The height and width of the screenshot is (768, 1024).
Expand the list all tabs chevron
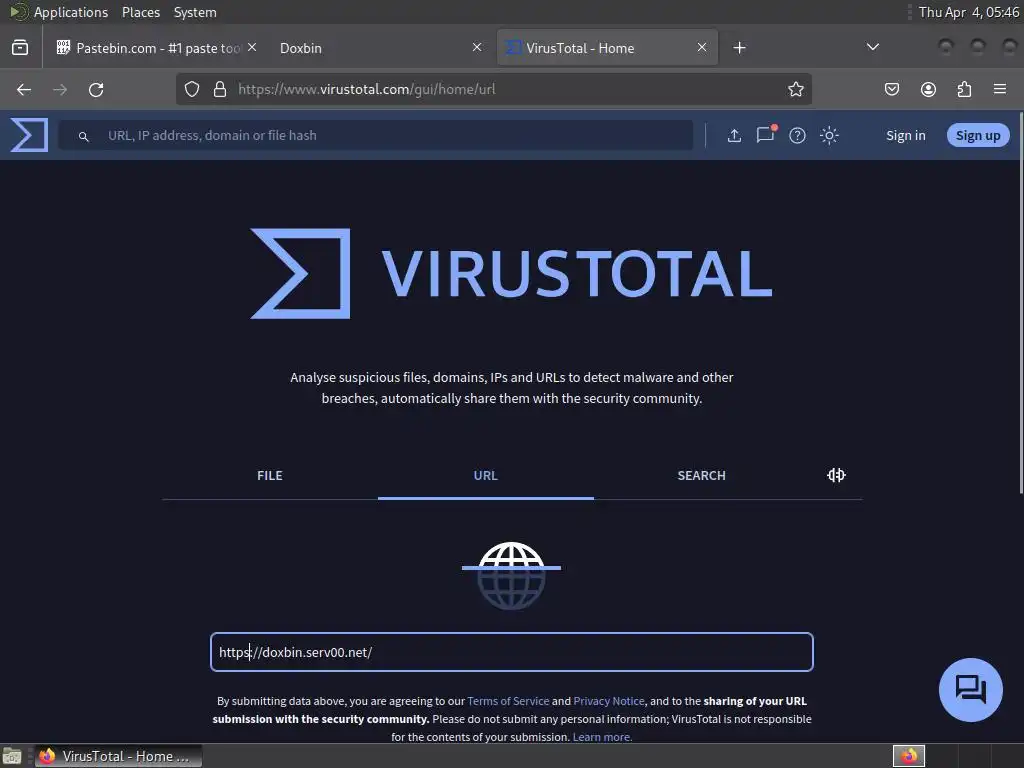click(872, 47)
